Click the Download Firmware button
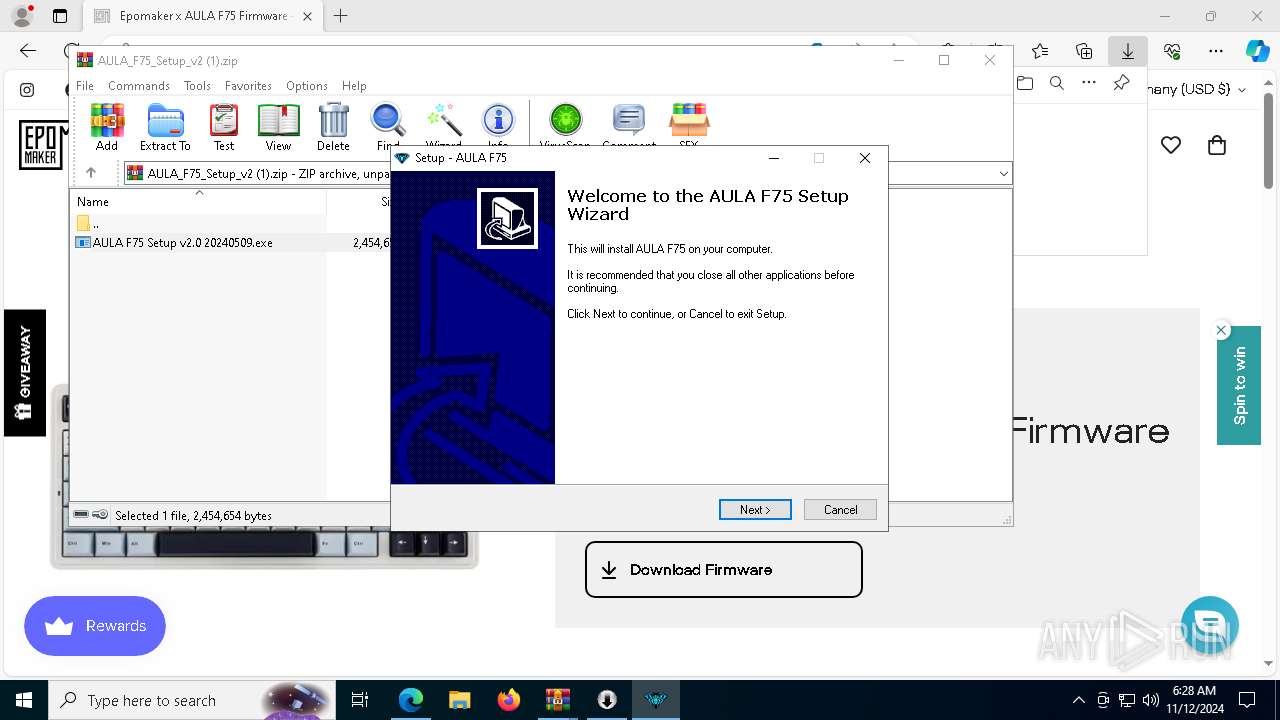The image size is (1280, 720). [724, 570]
